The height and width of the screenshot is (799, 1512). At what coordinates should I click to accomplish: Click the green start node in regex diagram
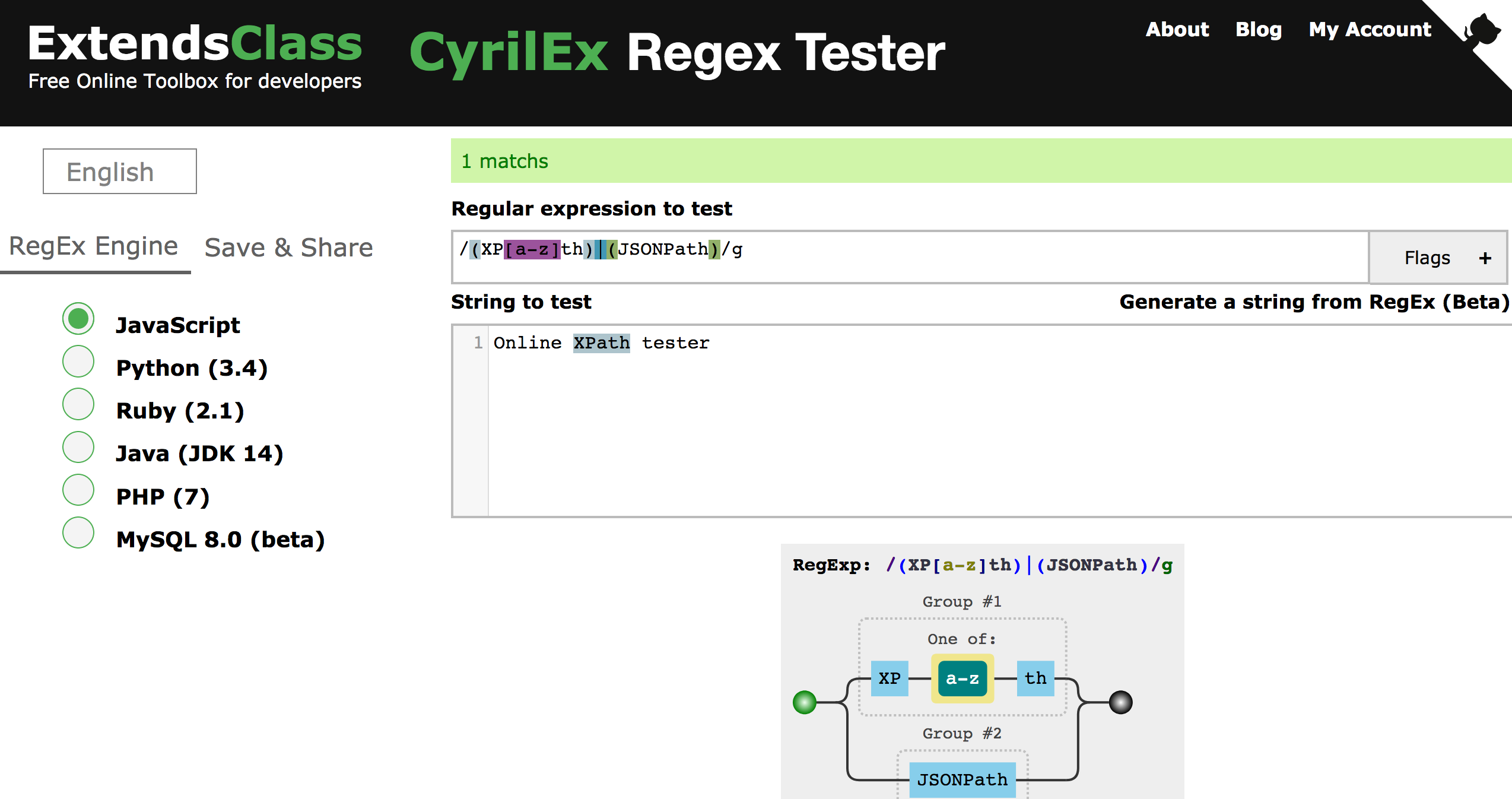click(805, 702)
